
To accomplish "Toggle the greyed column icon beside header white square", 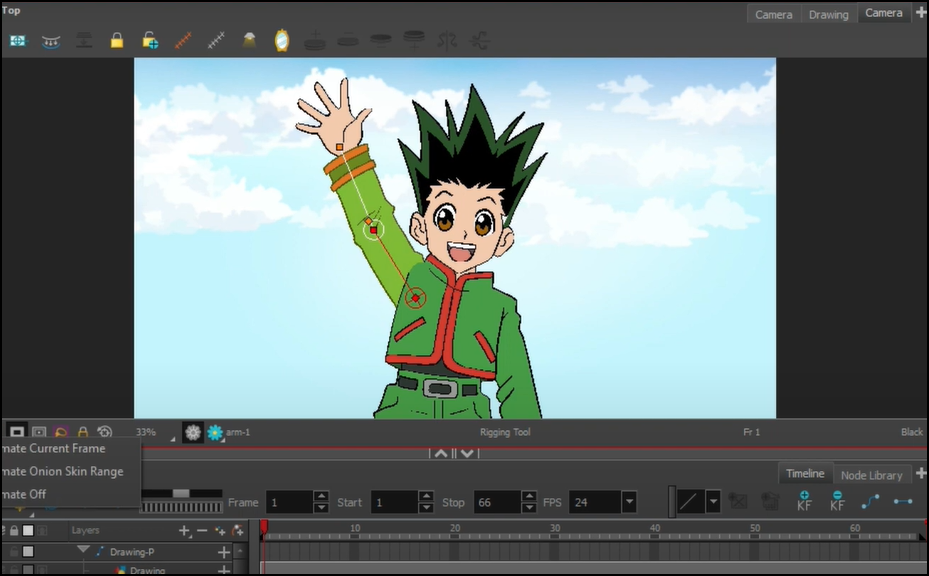I will (42, 530).
